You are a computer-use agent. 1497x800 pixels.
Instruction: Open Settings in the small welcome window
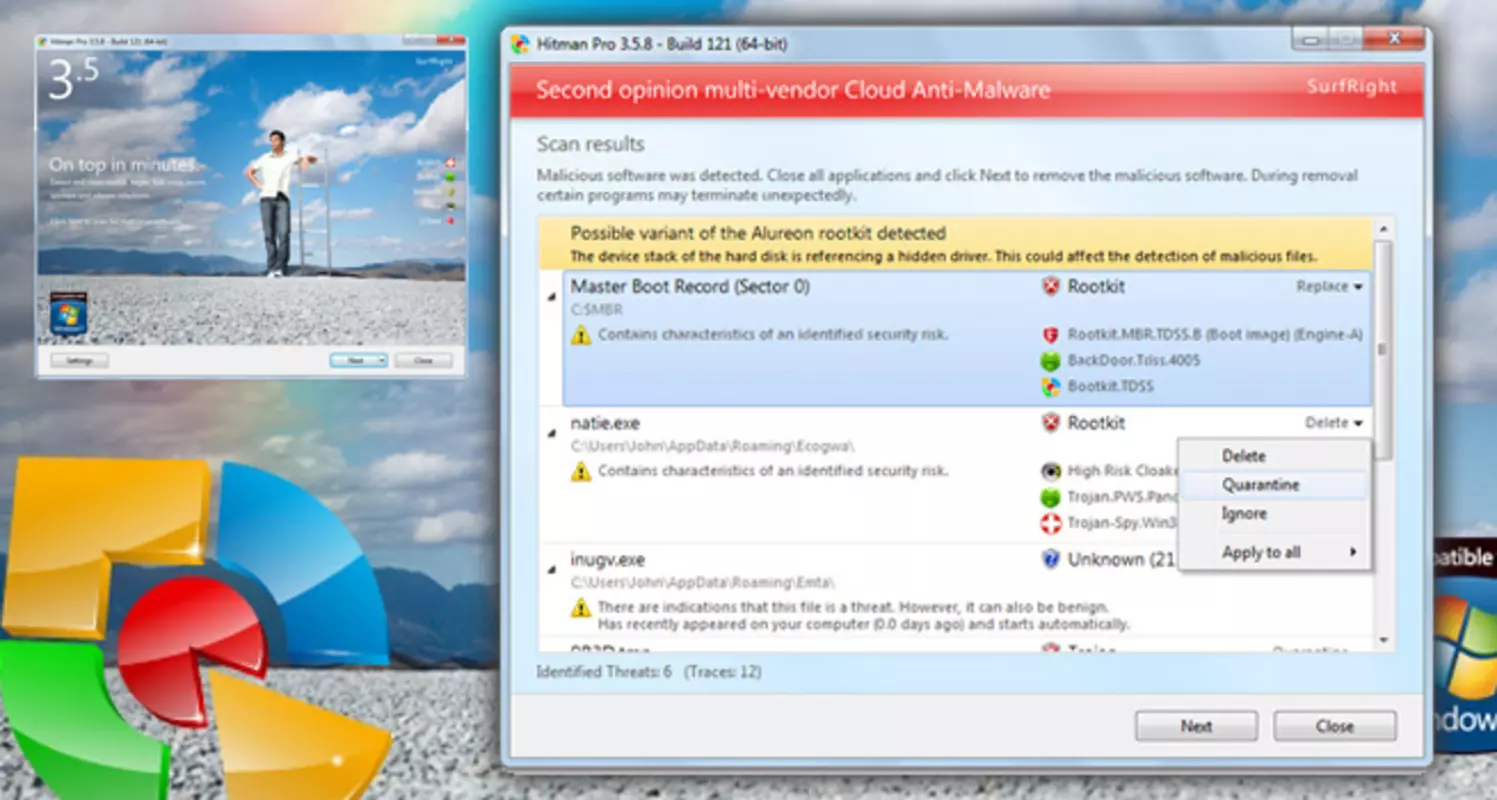tap(79, 360)
